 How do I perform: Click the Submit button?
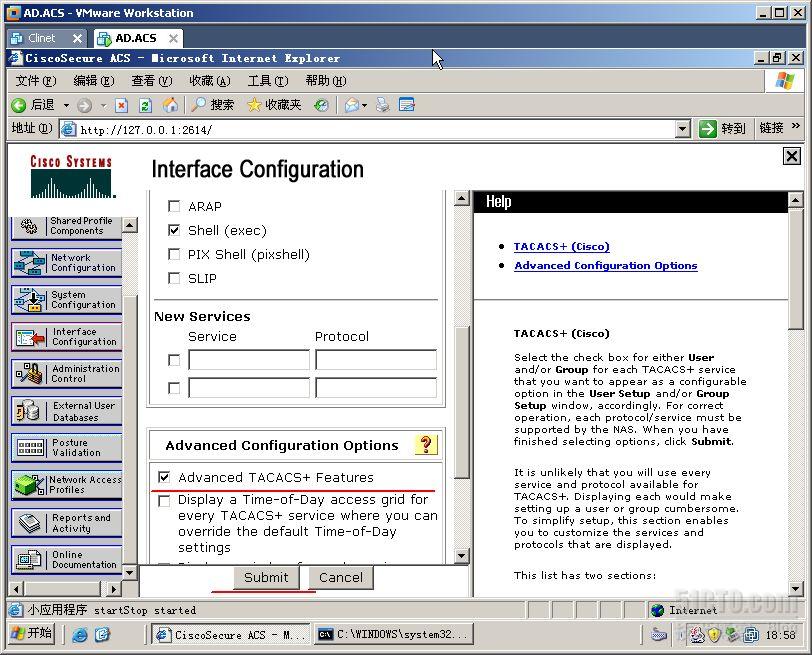click(266, 577)
